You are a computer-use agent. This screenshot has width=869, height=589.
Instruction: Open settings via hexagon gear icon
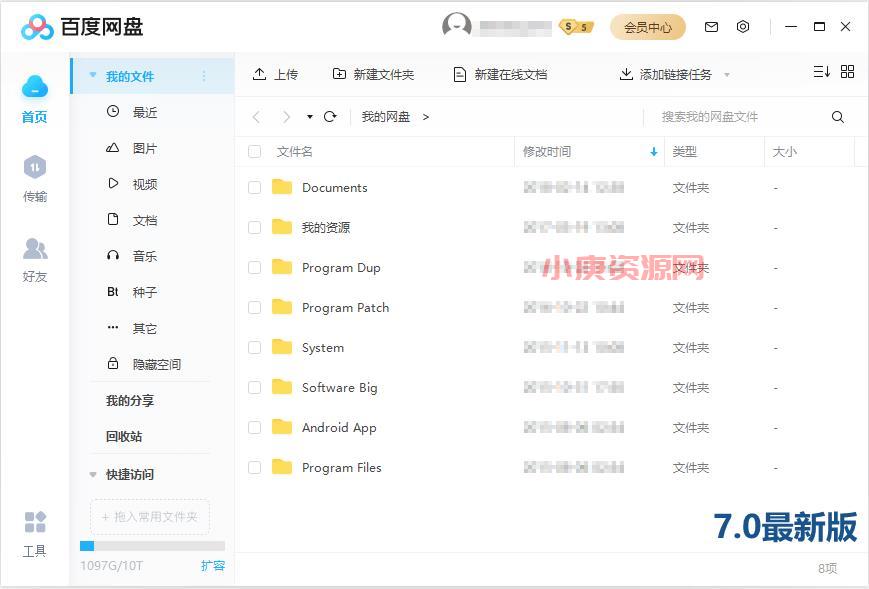[x=743, y=27]
